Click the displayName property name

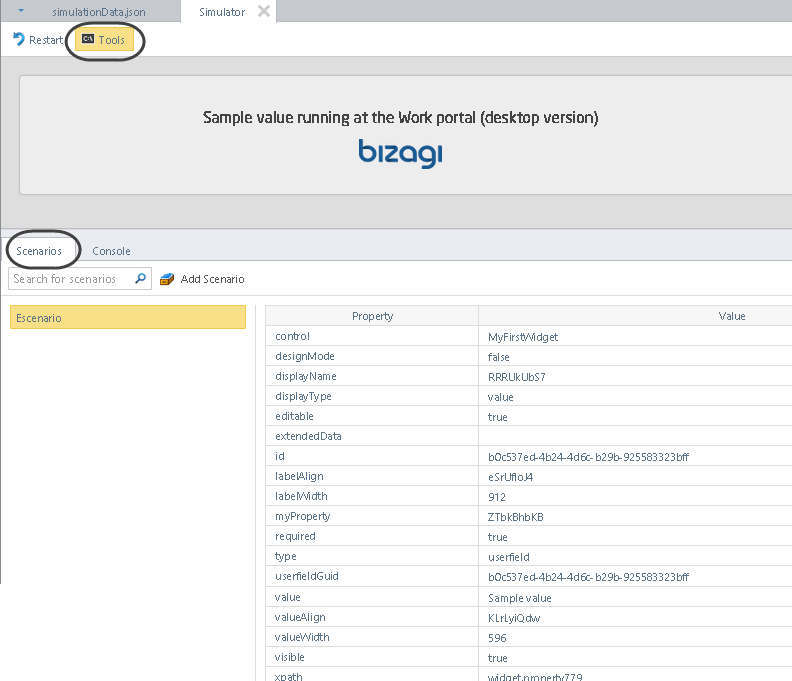[x=306, y=376]
